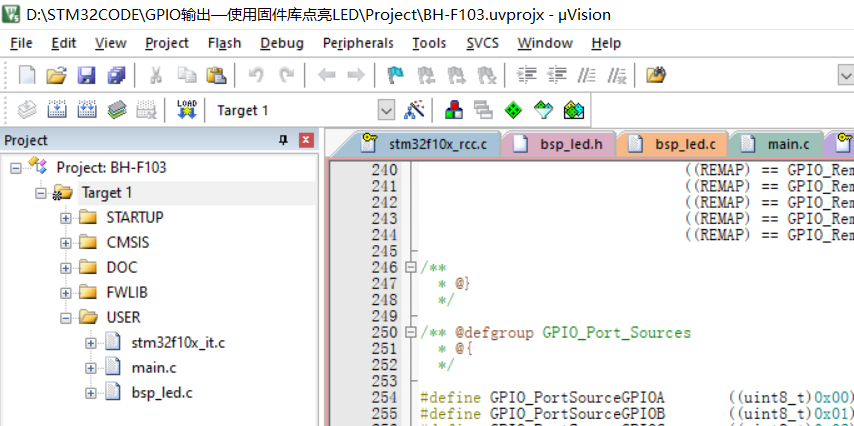Expand the DOC group
This screenshot has height=426, width=854.
tap(66, 268)
